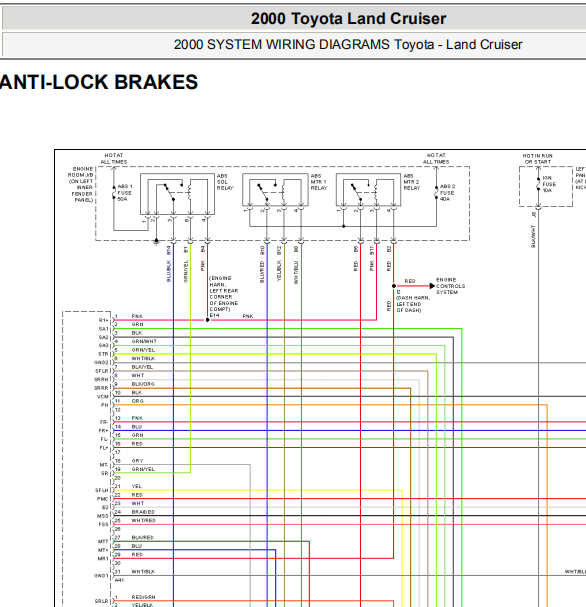
Task: Select the 'YEL' wire label on pin 21
Action: coord(137,486)
